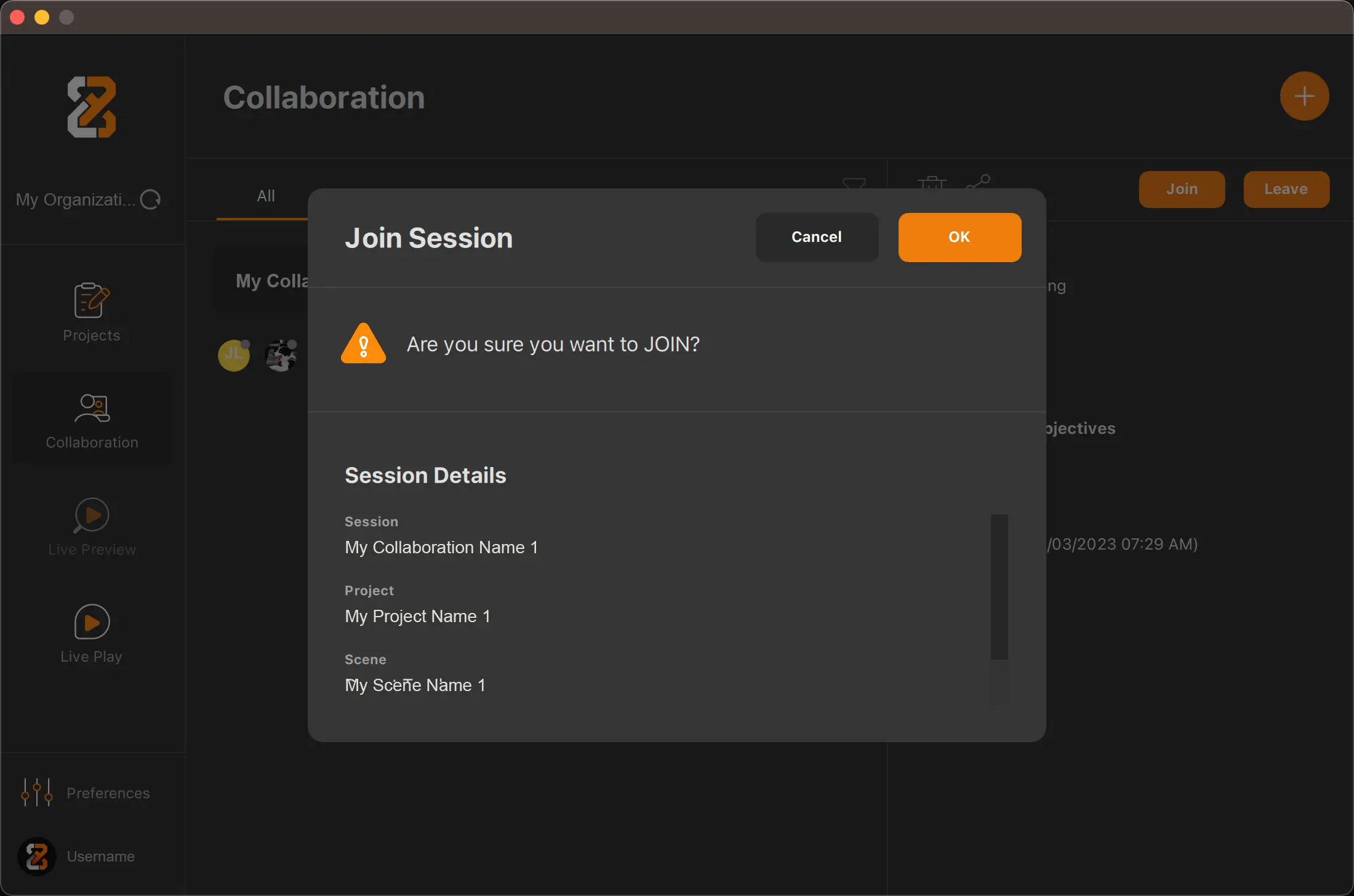Click the application logo at top left
Screen dimensions: 1354x896
(x=92, y=108)
